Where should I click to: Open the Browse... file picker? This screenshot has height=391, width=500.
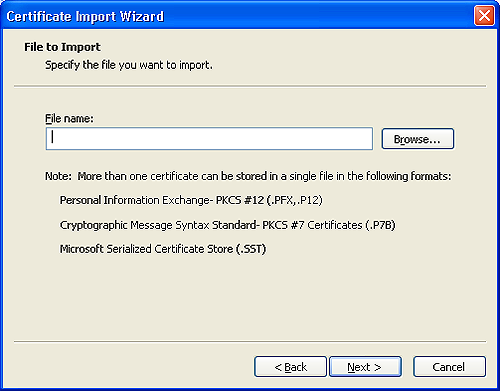coord(418,139)
